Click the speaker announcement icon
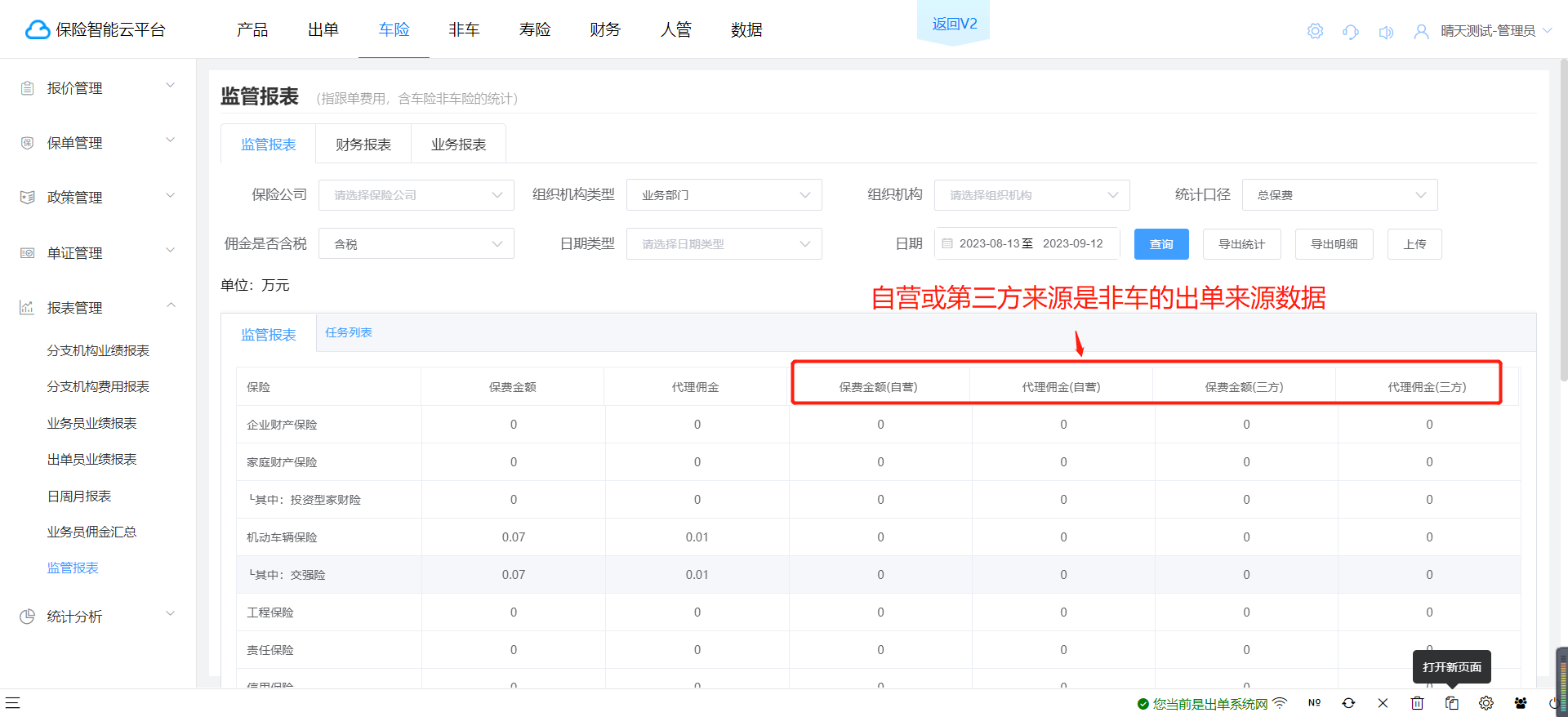This screenshot has width=1568, height=717. point(1386,32)
